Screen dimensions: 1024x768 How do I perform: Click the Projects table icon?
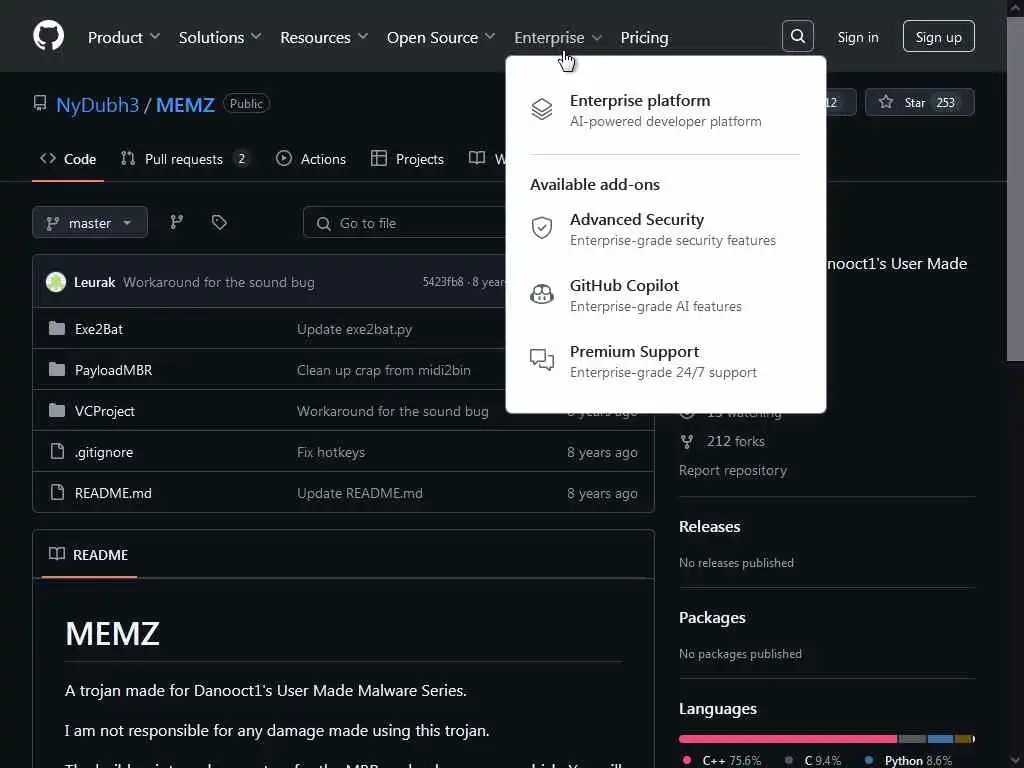click(379, 158)
